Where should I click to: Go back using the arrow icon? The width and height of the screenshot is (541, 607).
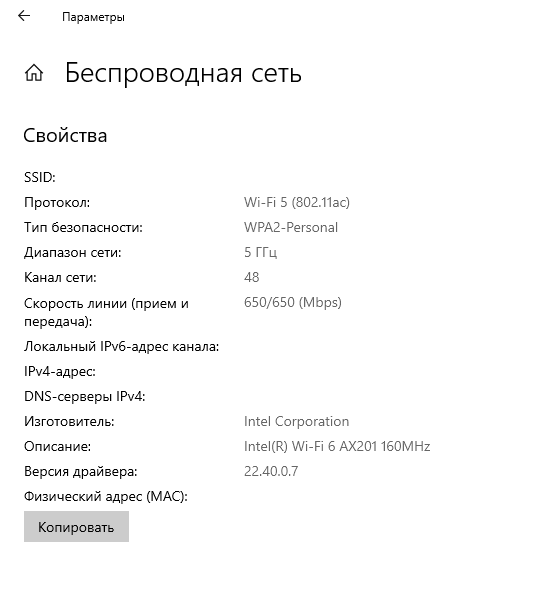click(x=24, y=16)
